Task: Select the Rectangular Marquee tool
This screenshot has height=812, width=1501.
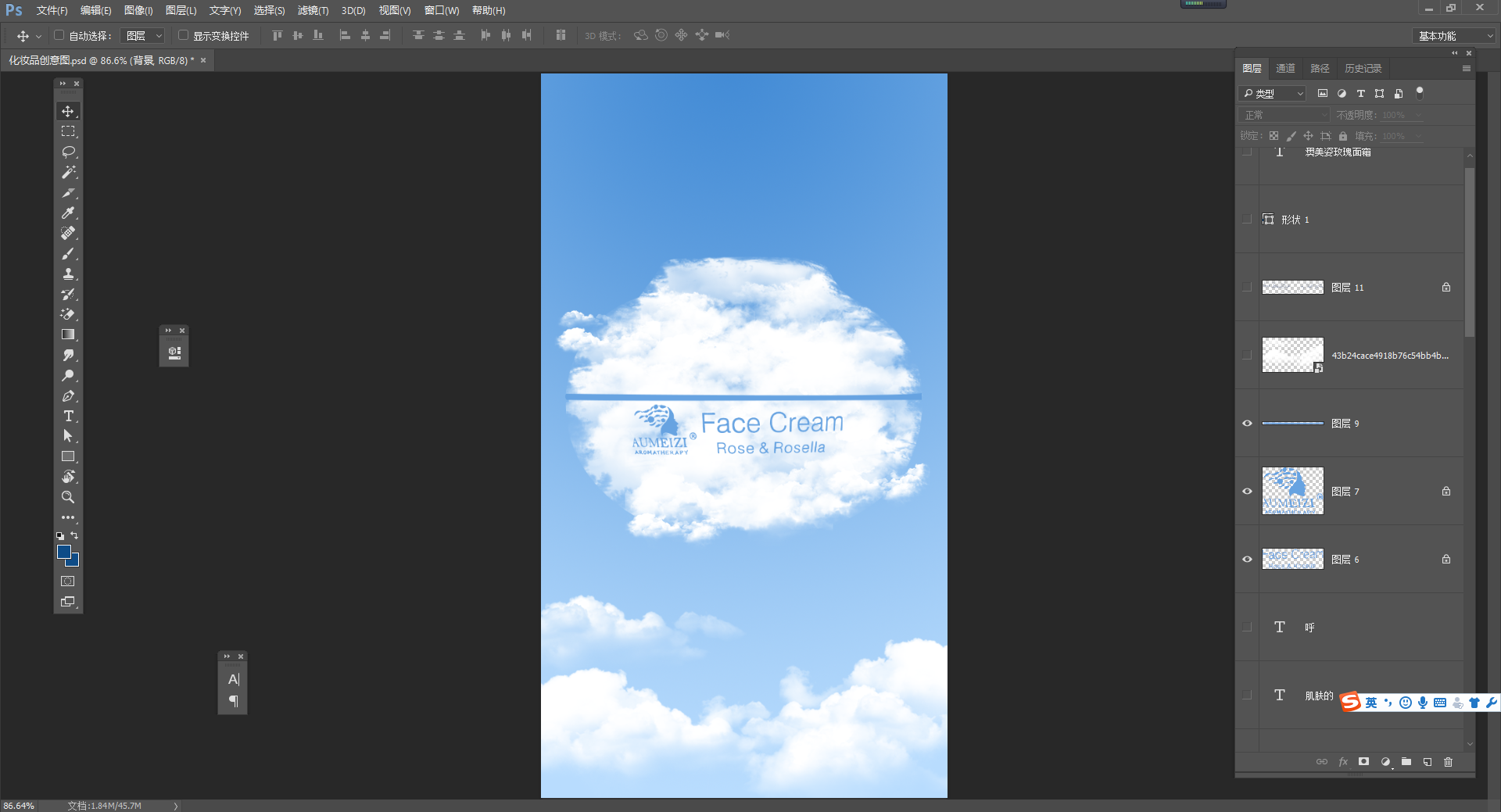Action: pos(68,131)
